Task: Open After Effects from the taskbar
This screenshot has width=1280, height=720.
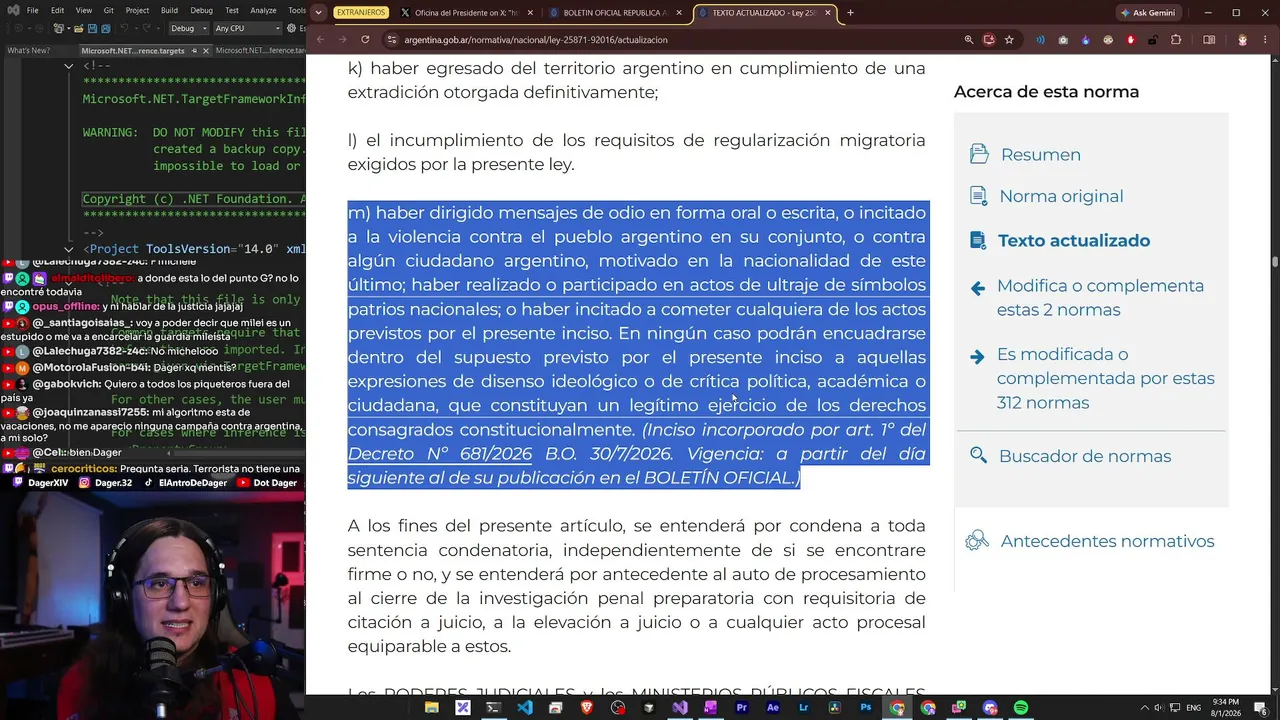Action: 773,708
